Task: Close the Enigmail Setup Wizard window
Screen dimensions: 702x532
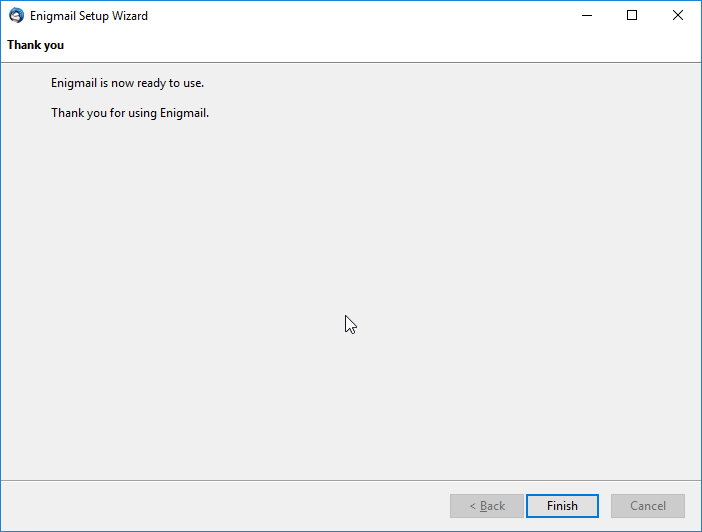Action: click(678, 15)
